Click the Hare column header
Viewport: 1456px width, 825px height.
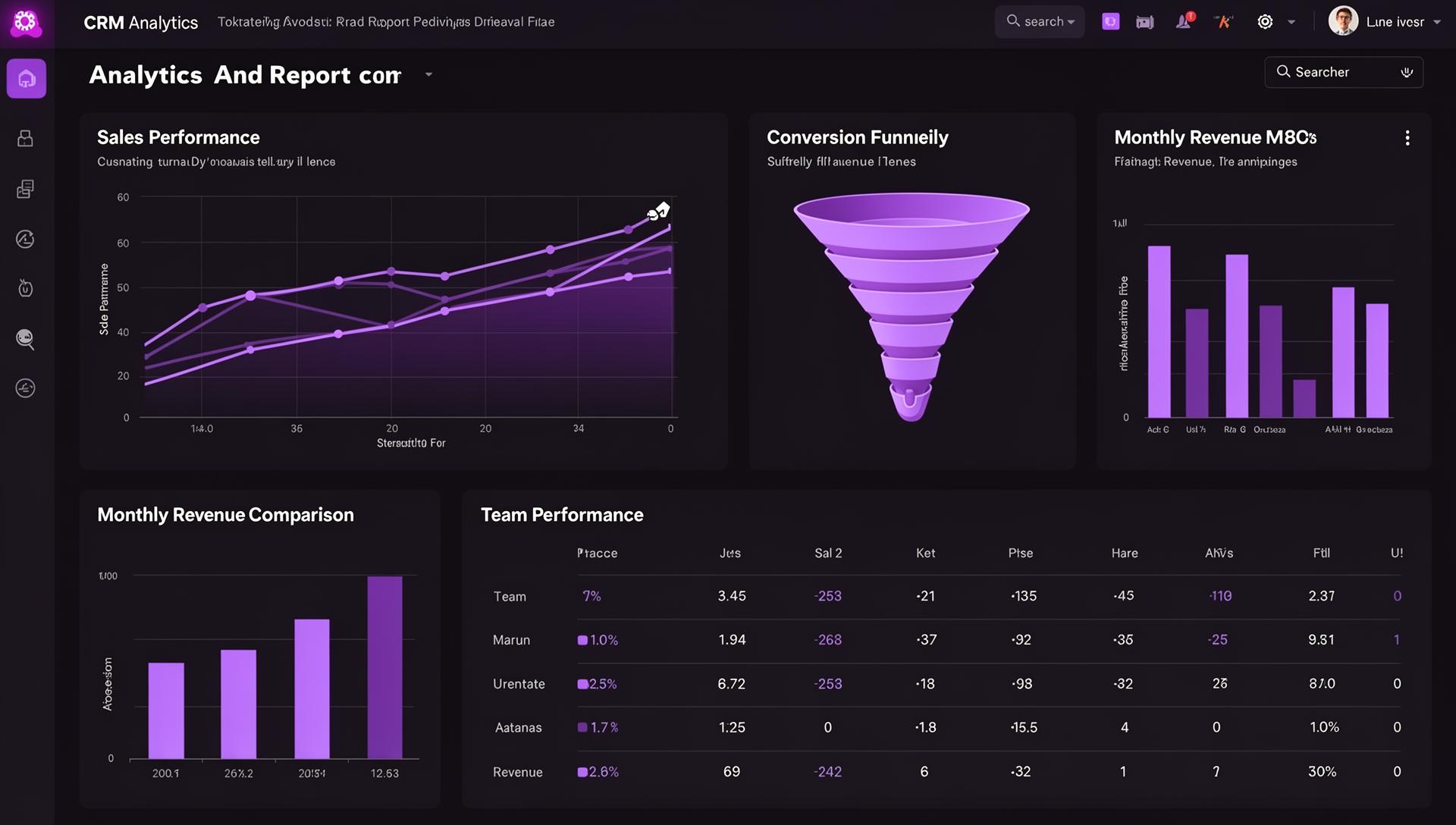coord(1125,553)
